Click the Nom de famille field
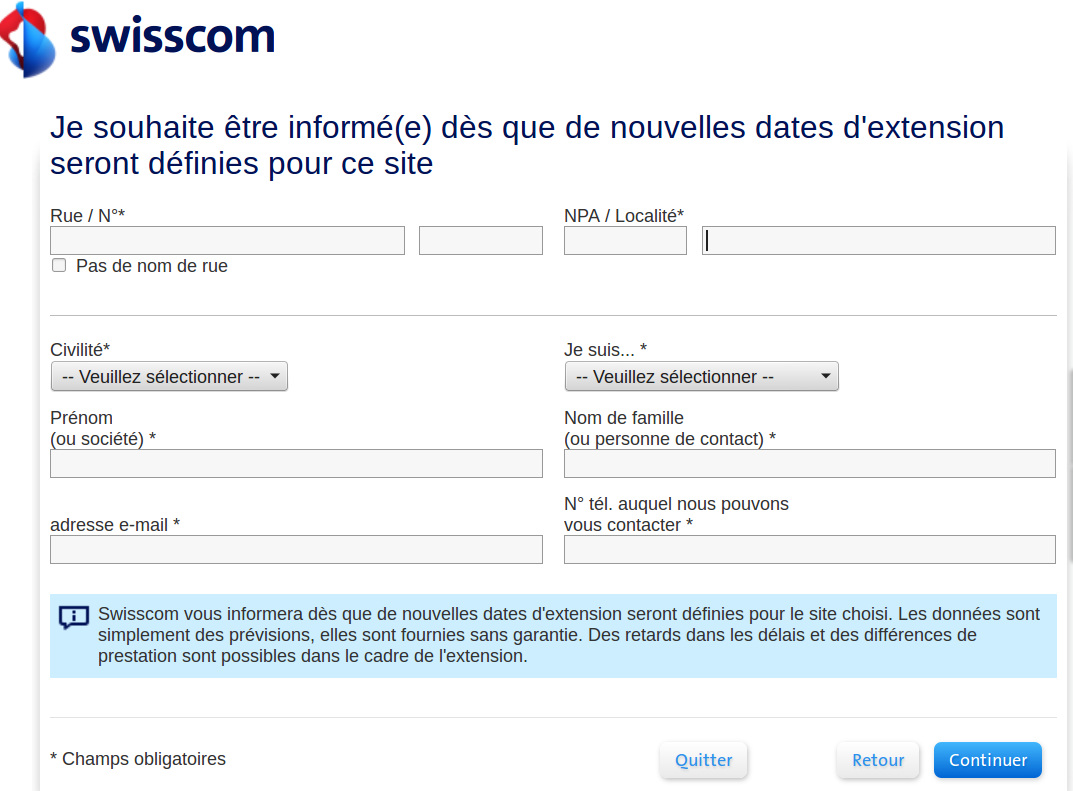Screen dimensions: 1073x791 (809, 463)
